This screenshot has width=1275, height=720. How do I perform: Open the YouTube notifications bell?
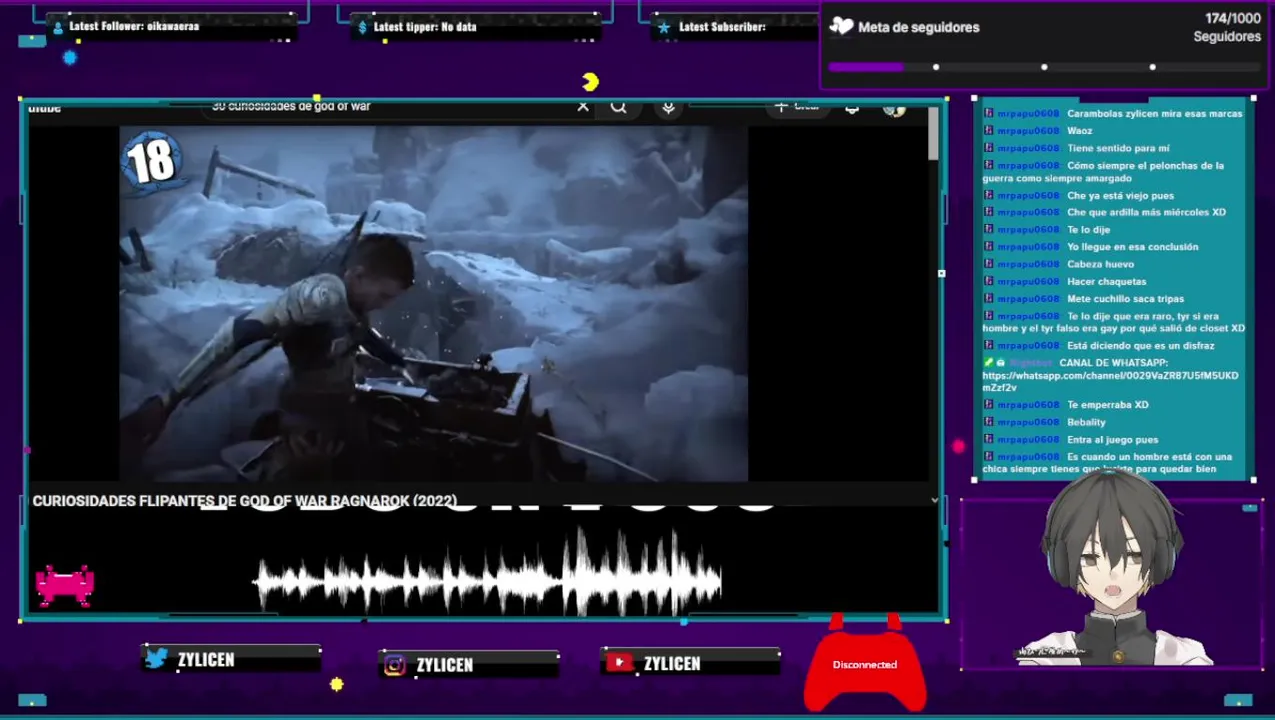[852, 107]
